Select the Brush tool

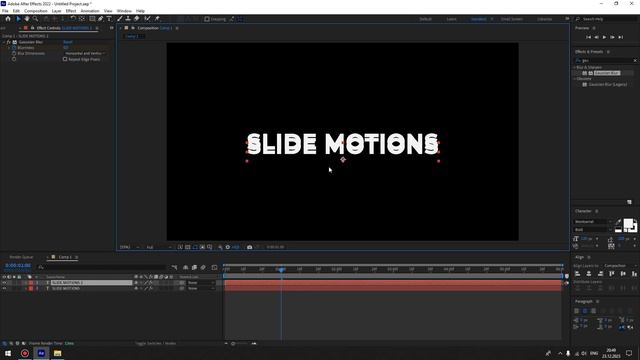click(120, 19)
